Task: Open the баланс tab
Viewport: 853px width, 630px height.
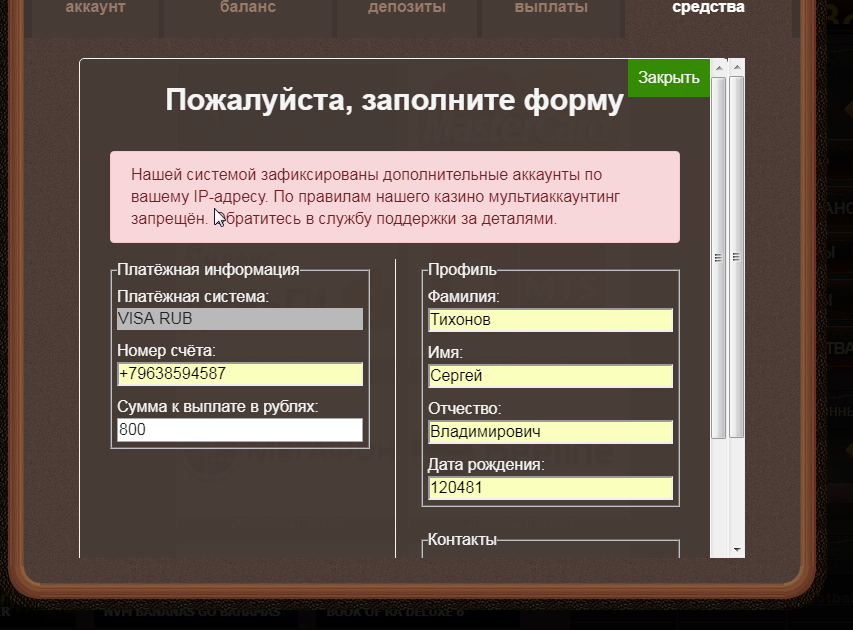Action: coord(247,8)
